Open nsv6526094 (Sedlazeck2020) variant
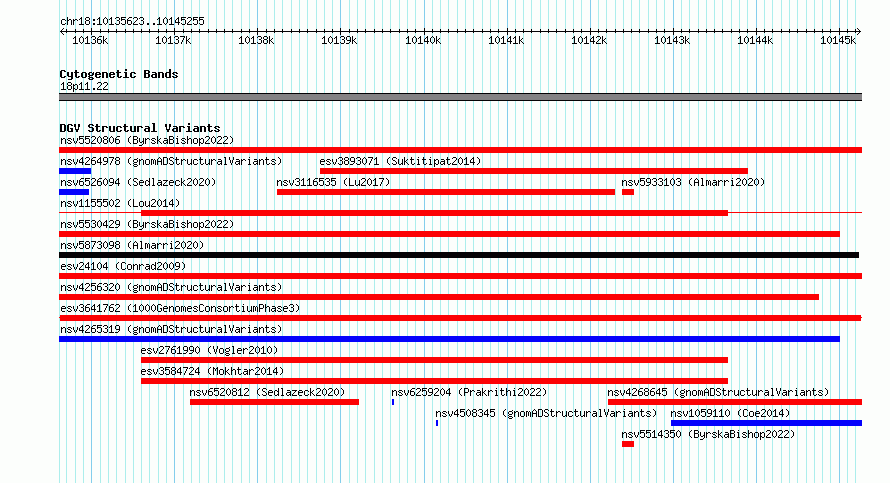Image resolution: width=890 pixels, height=483 pixels. click(138, 182)
